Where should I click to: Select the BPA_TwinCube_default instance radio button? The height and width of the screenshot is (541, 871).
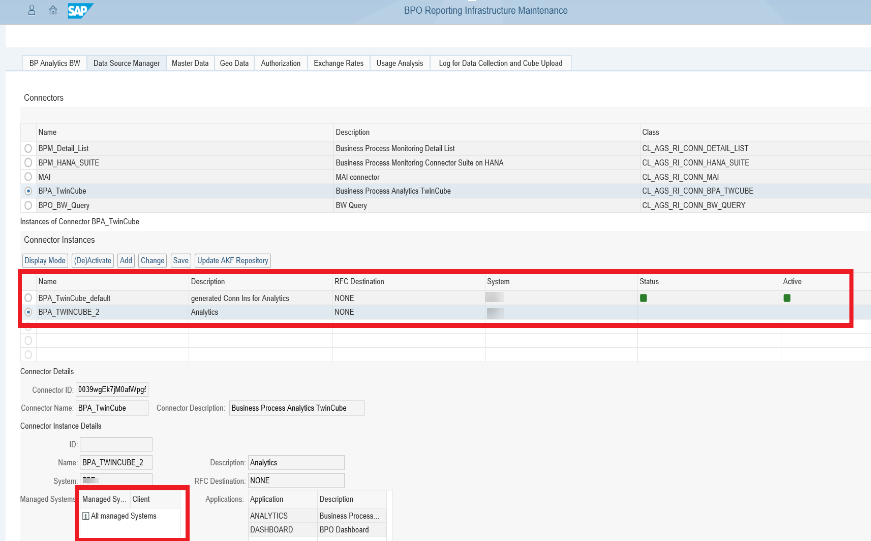tap(28, 298)
